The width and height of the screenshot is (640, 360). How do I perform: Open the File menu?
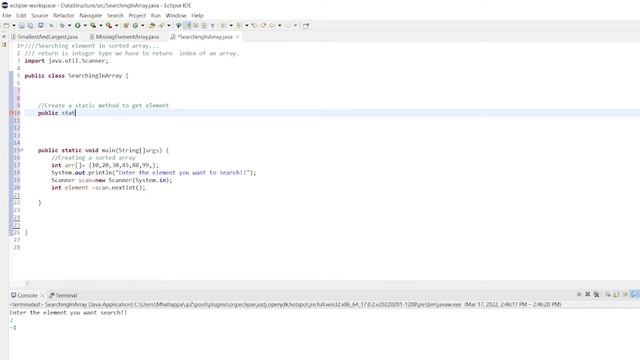tap(7, 16)
